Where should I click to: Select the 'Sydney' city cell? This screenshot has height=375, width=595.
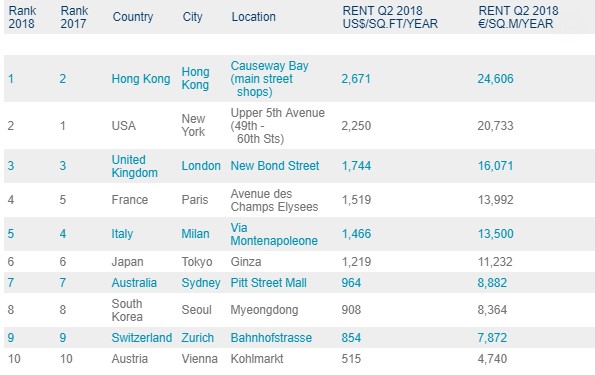(x=201, y=283)
